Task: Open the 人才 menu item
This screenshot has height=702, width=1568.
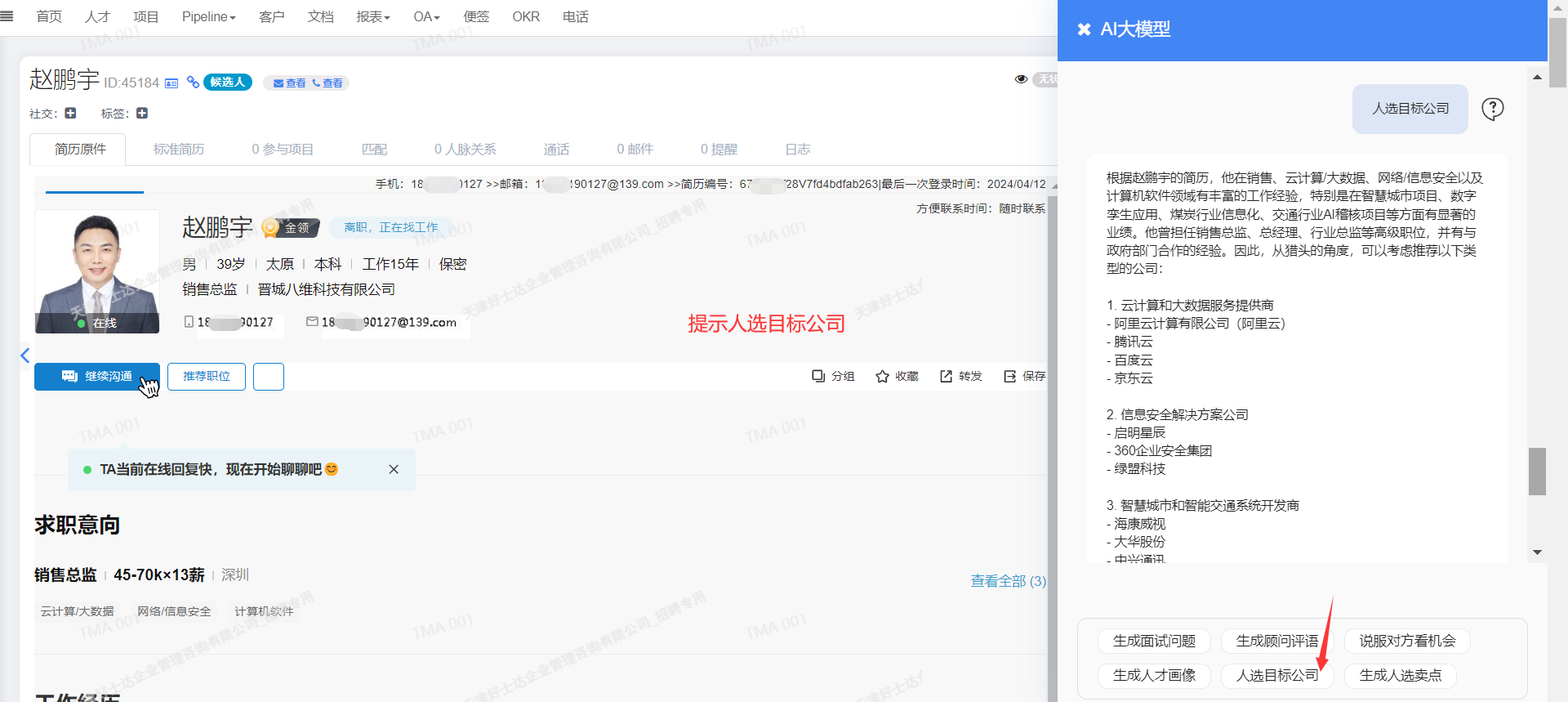Action: point(97,16)
